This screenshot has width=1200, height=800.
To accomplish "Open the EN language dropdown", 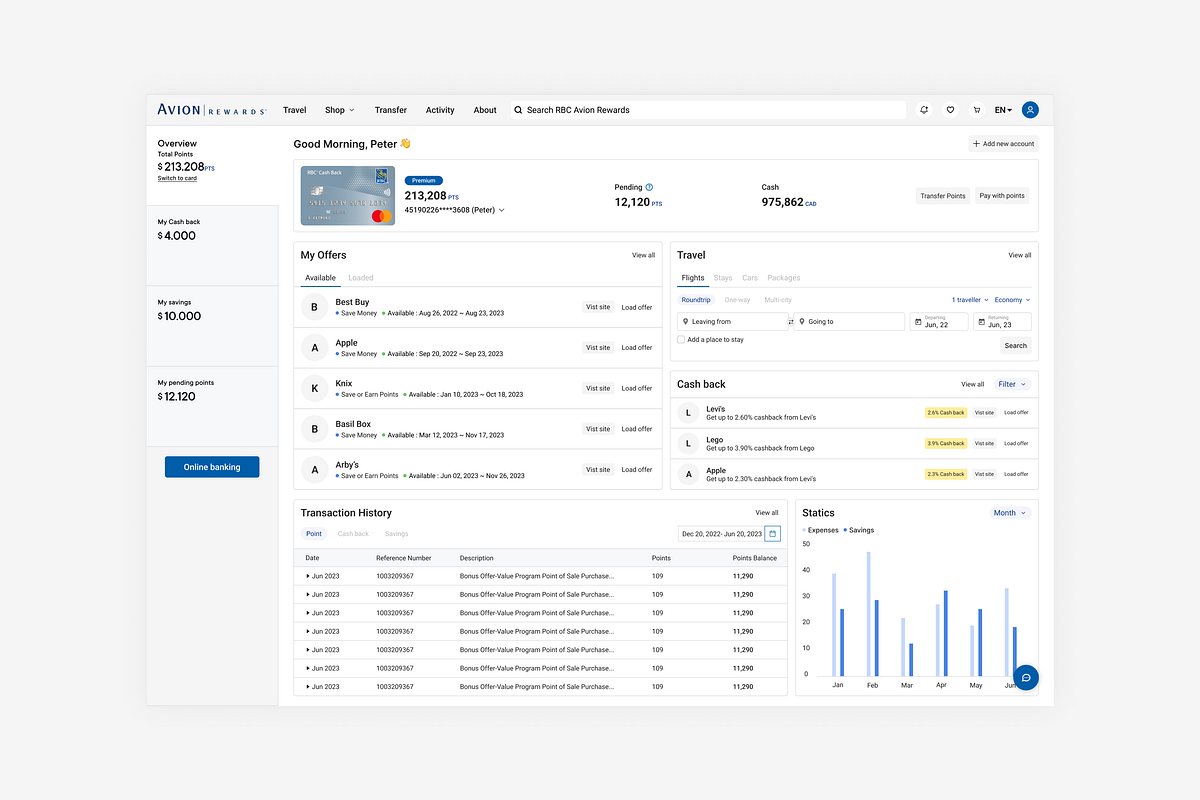I will 1003,110.
